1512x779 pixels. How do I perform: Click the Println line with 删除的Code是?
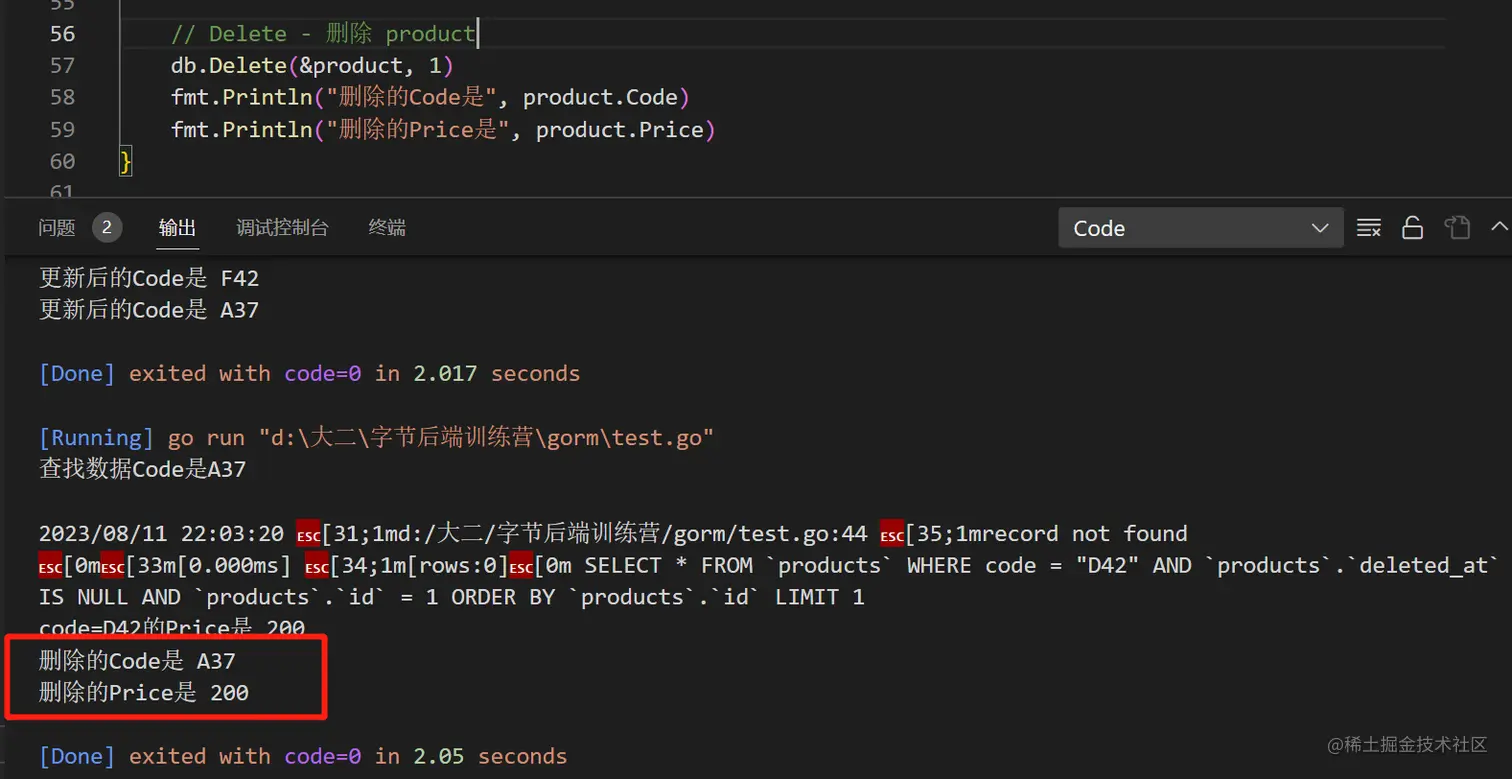(430, 98)
